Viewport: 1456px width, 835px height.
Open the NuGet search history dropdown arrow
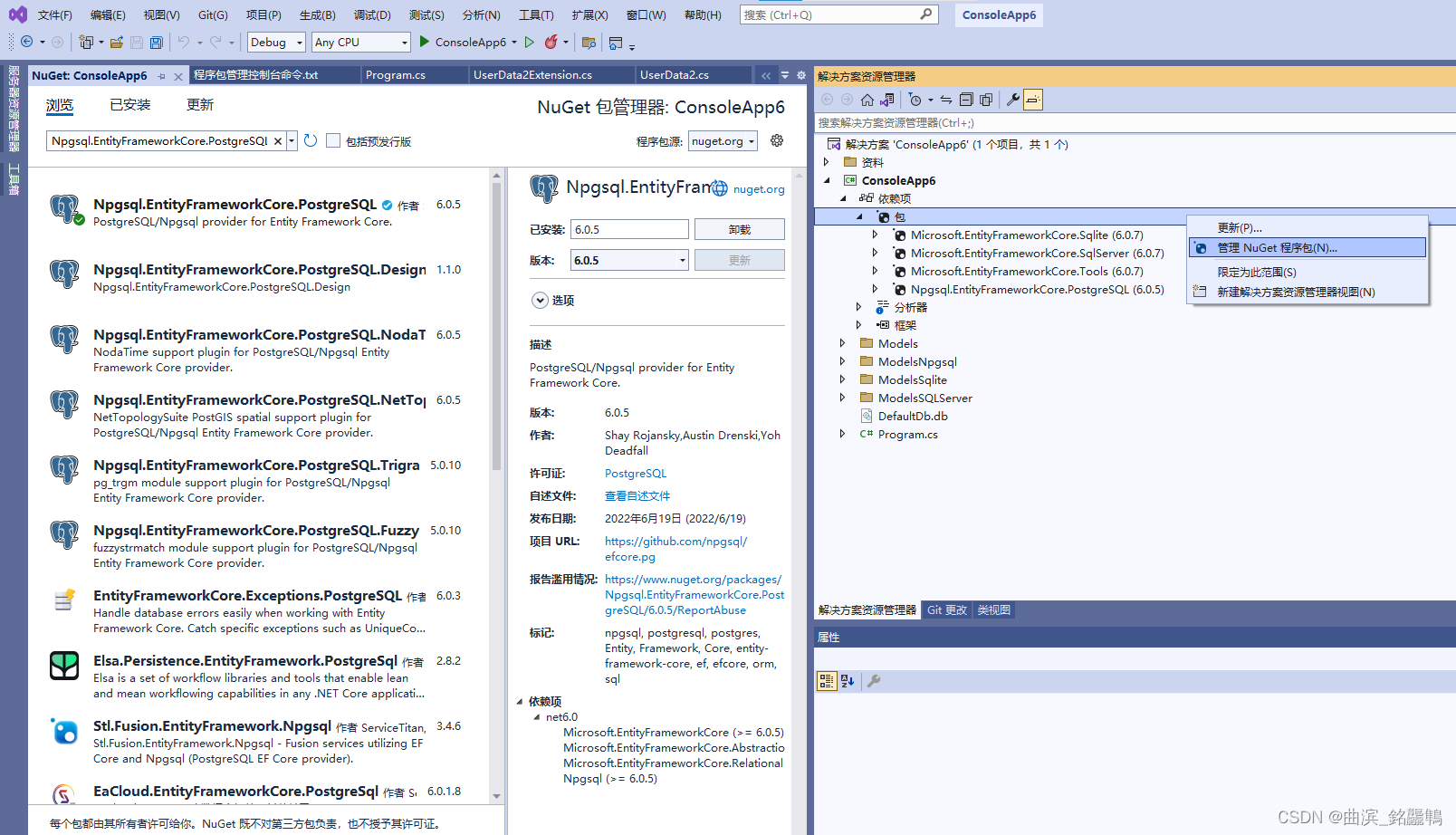pos(292,141)
